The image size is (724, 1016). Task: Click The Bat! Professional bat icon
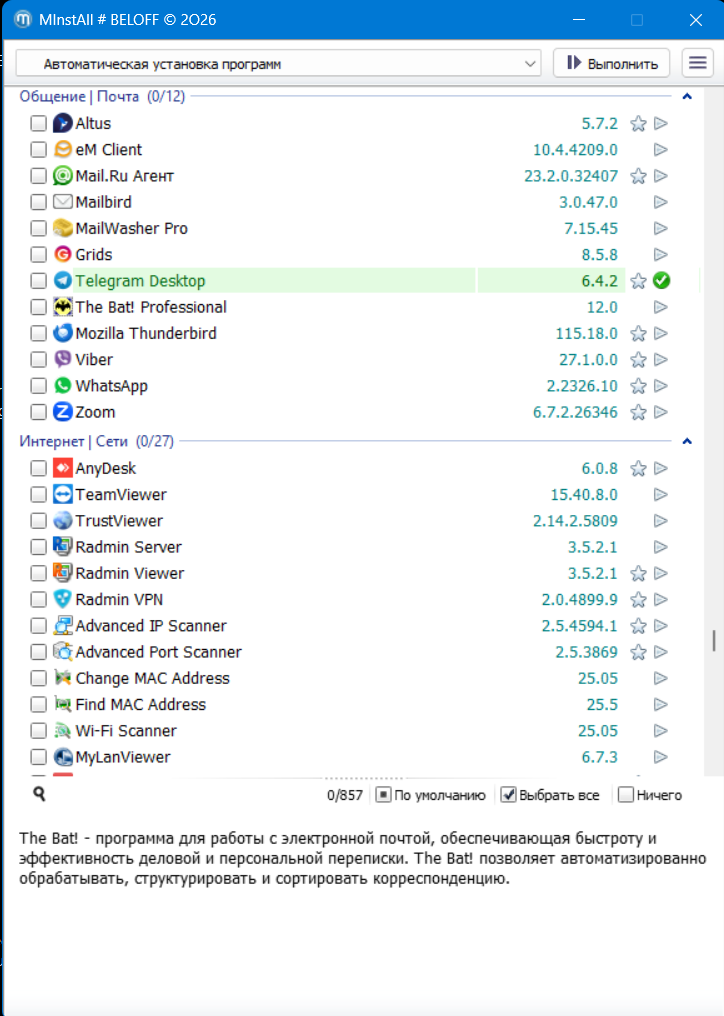click(62, 307)
